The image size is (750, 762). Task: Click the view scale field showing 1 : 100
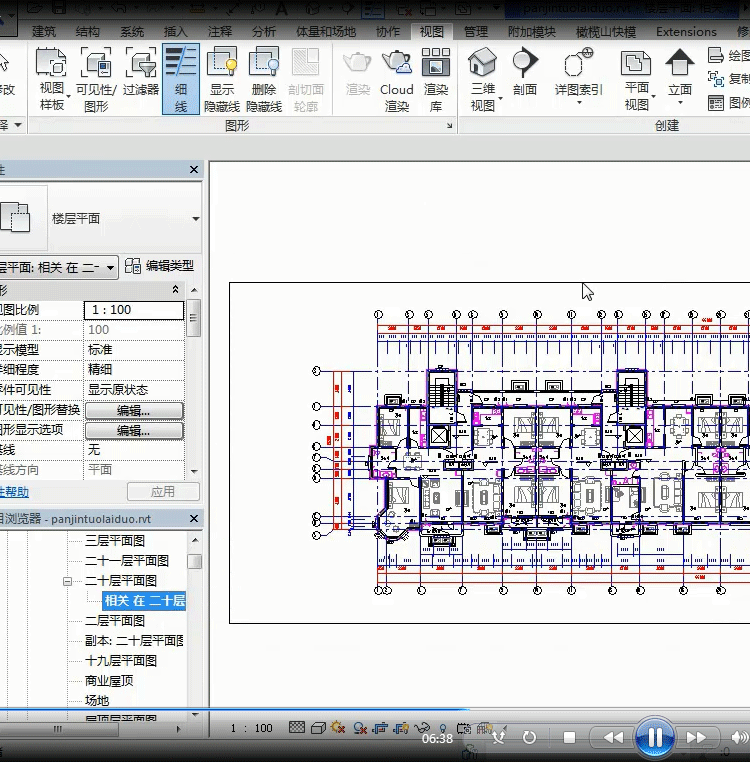click(135, 310)
